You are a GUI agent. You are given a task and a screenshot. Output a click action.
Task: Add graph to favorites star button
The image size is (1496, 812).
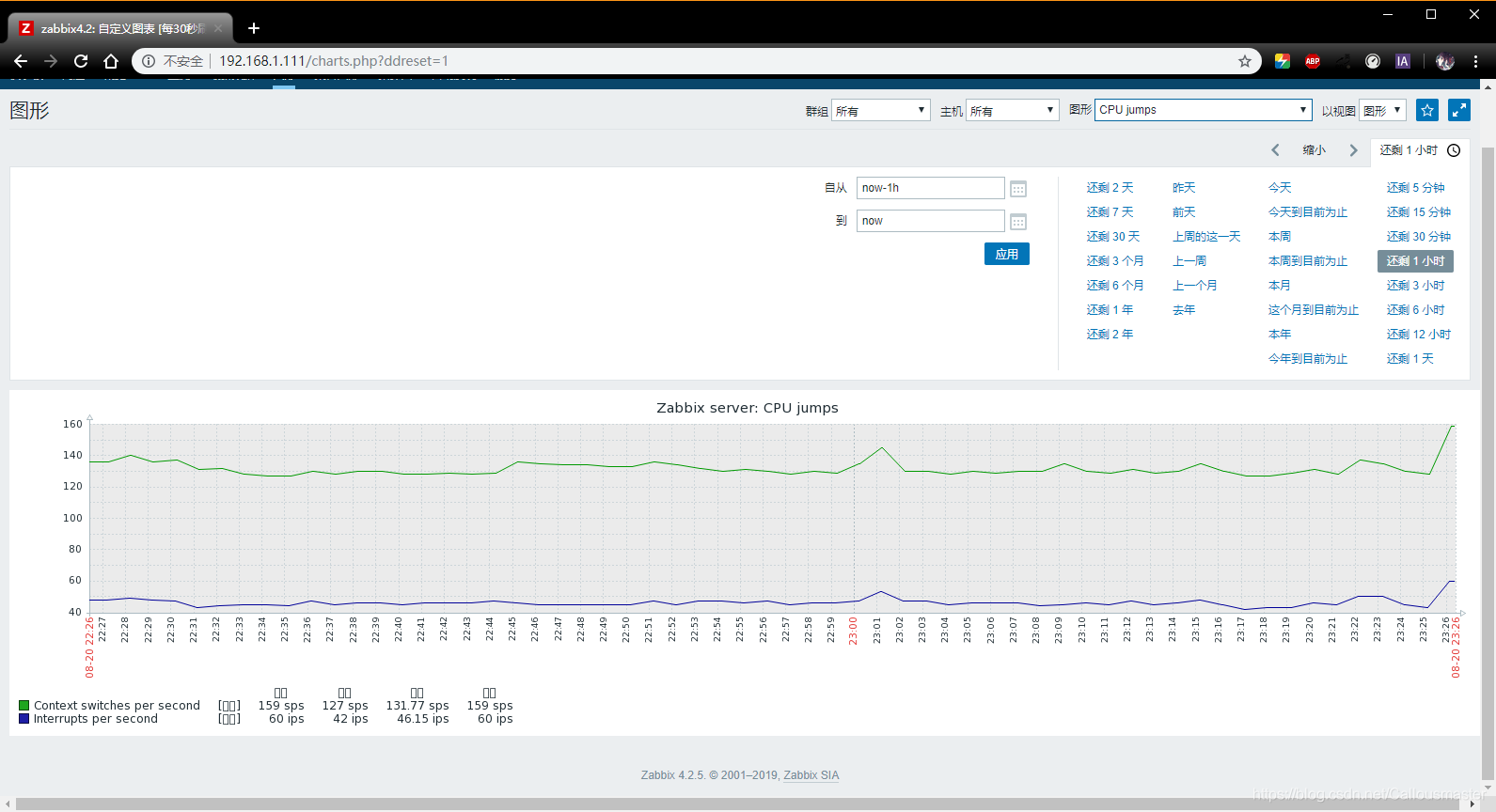1427,110
